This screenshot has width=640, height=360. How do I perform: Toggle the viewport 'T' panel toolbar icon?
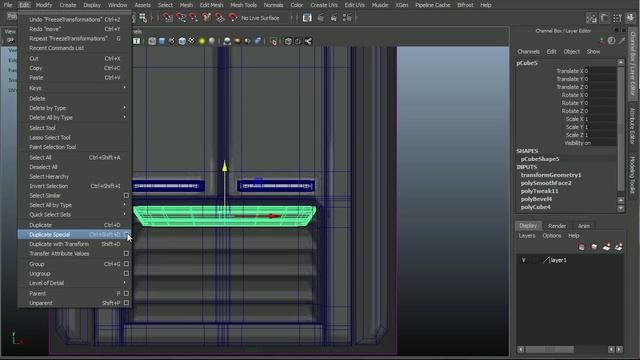(x=137, y=41)
